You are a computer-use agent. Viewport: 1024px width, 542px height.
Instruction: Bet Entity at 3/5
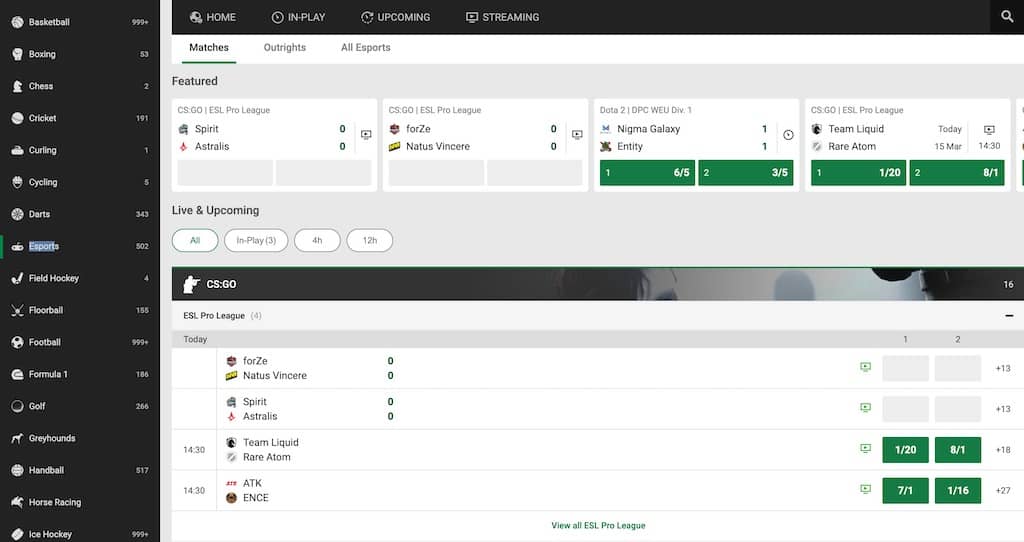point(745,172)
